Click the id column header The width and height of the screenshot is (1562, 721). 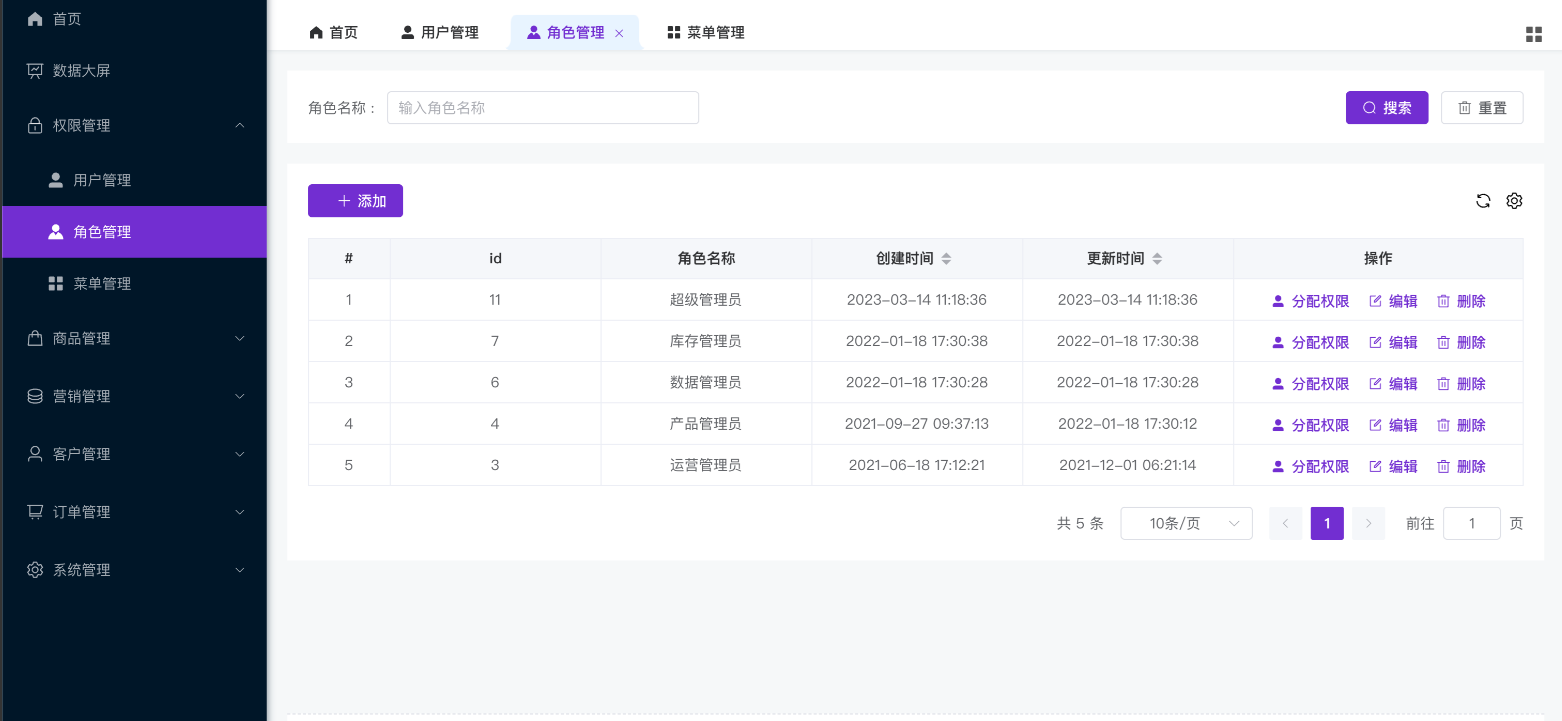coord(495,259)
